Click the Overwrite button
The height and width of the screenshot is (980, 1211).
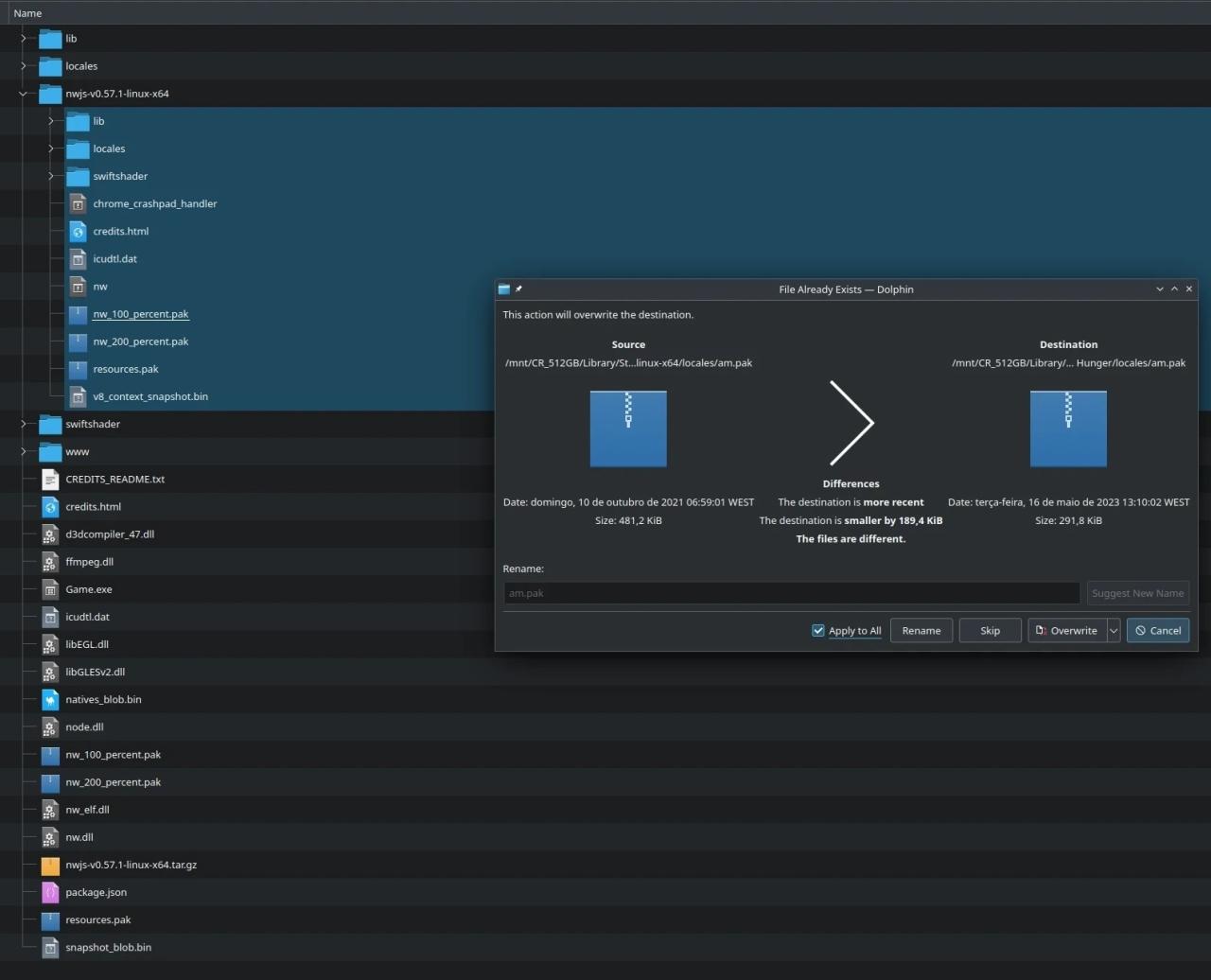(1065, 631)
